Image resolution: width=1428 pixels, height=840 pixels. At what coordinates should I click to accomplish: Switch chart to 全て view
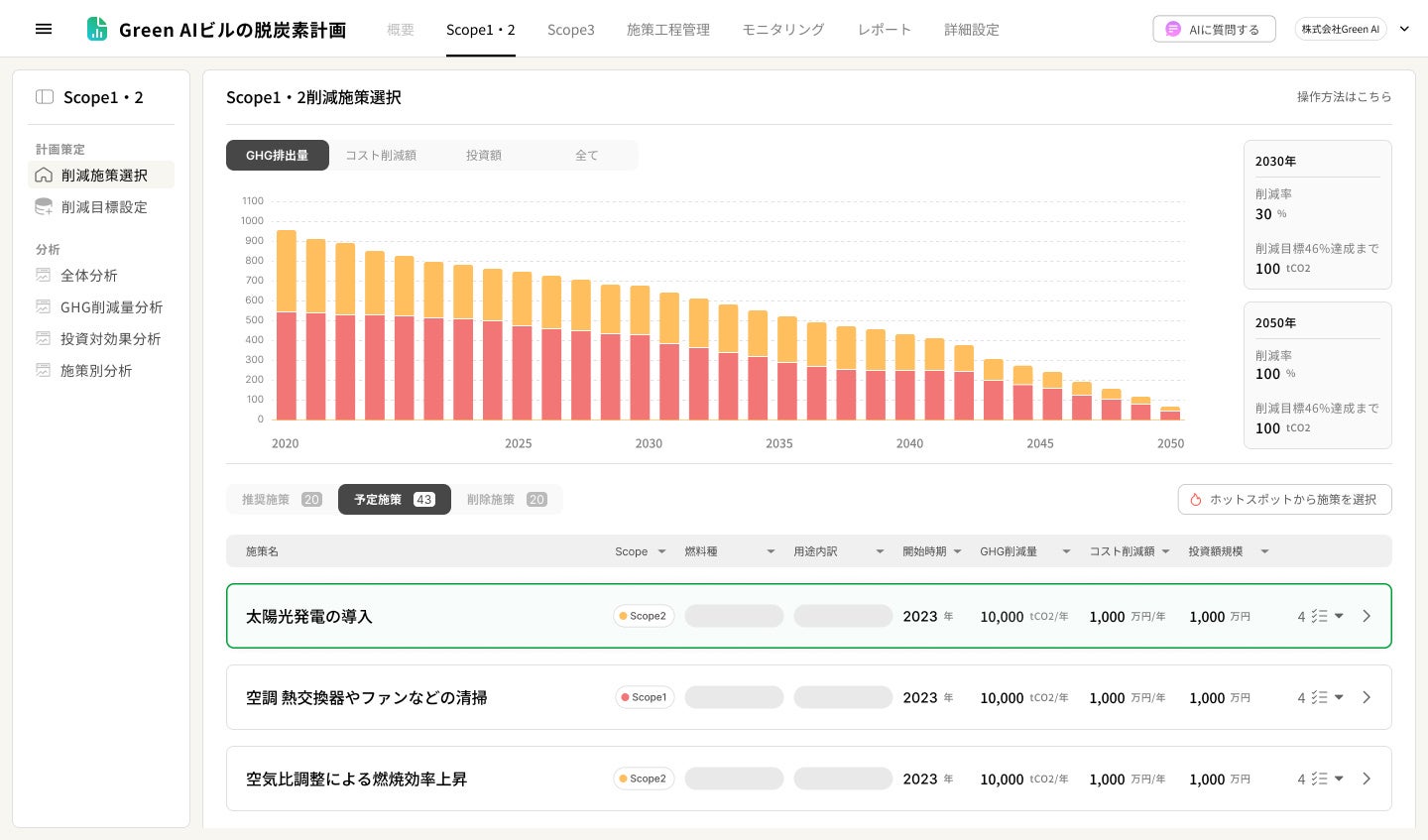pos(587,155)
